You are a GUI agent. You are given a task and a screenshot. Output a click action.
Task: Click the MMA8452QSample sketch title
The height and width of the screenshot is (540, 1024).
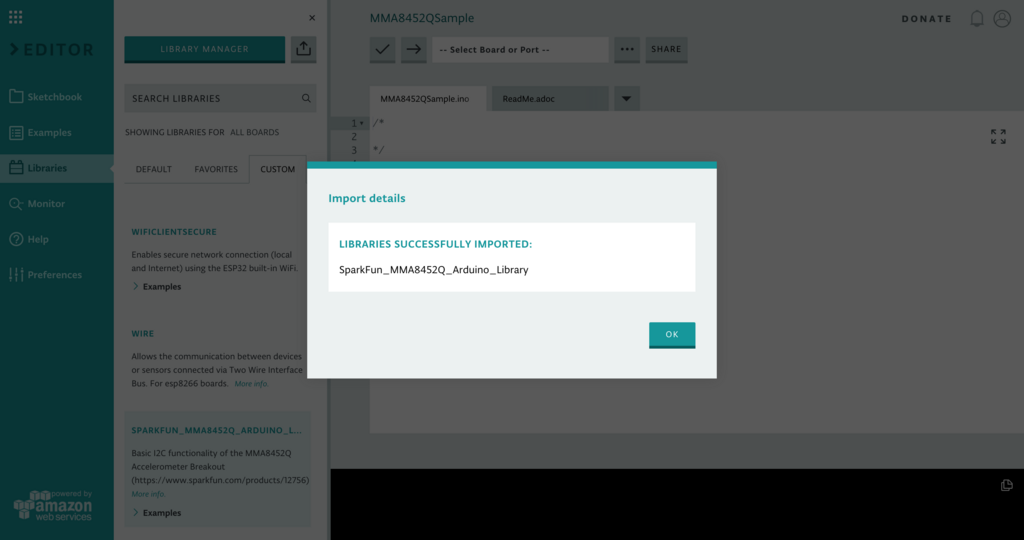422,18
